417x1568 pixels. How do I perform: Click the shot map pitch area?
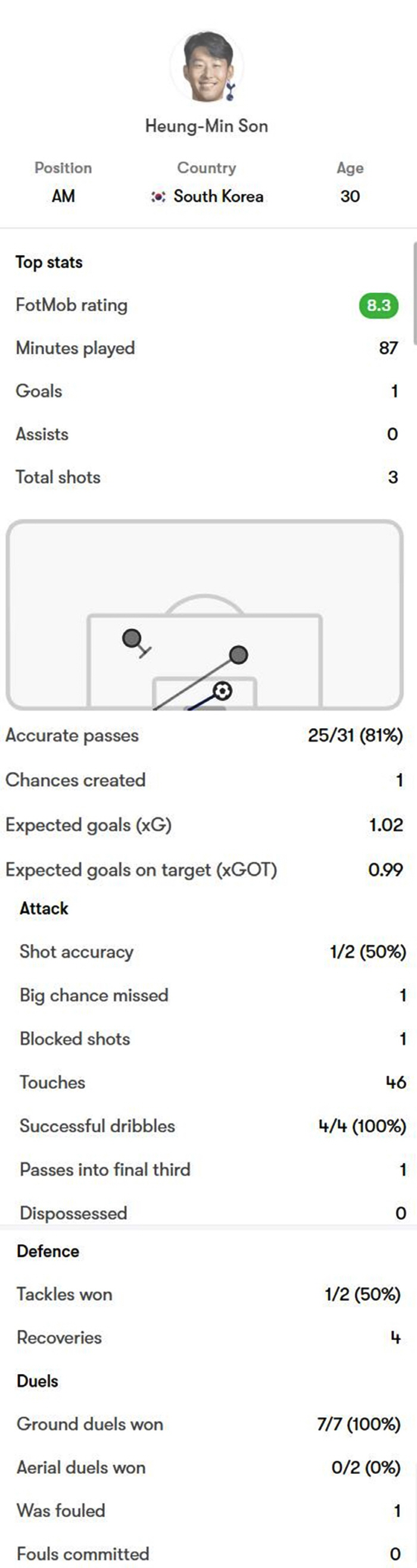(205, 615)
